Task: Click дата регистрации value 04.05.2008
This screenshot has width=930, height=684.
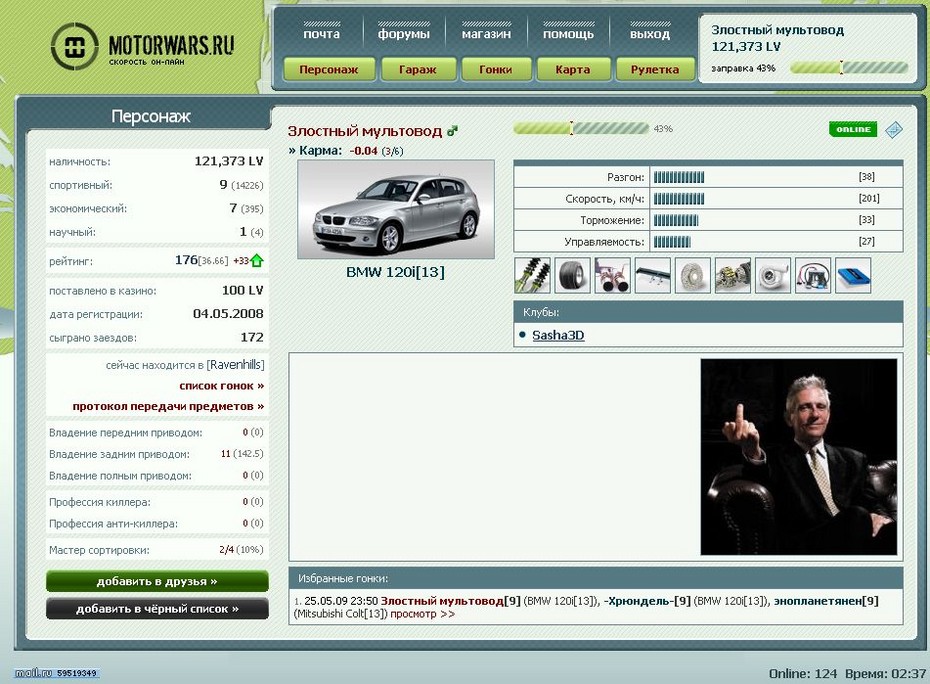Action: pyautogui.click(x=228, y=314)
